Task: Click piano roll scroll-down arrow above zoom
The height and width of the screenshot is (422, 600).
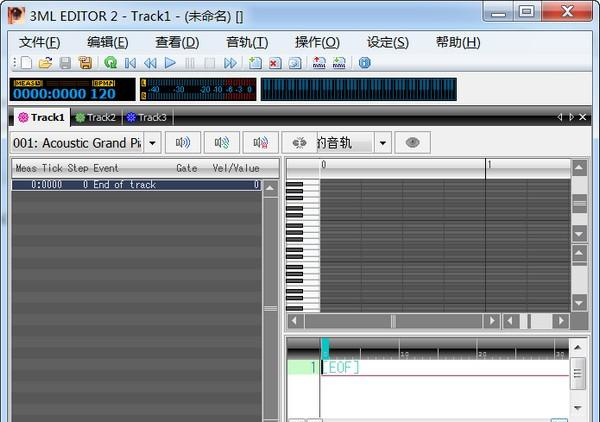Action: (x=579, y=233)
